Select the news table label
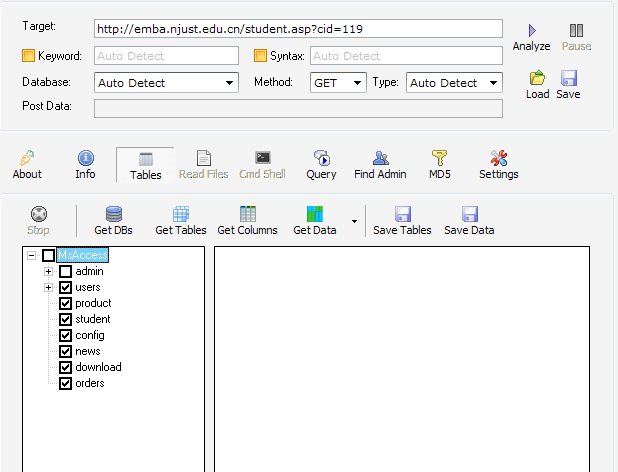 (x=87, y=351)
